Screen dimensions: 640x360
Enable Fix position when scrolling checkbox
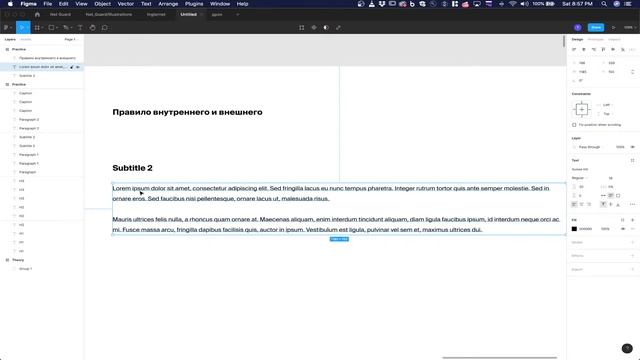click(574, 125)
